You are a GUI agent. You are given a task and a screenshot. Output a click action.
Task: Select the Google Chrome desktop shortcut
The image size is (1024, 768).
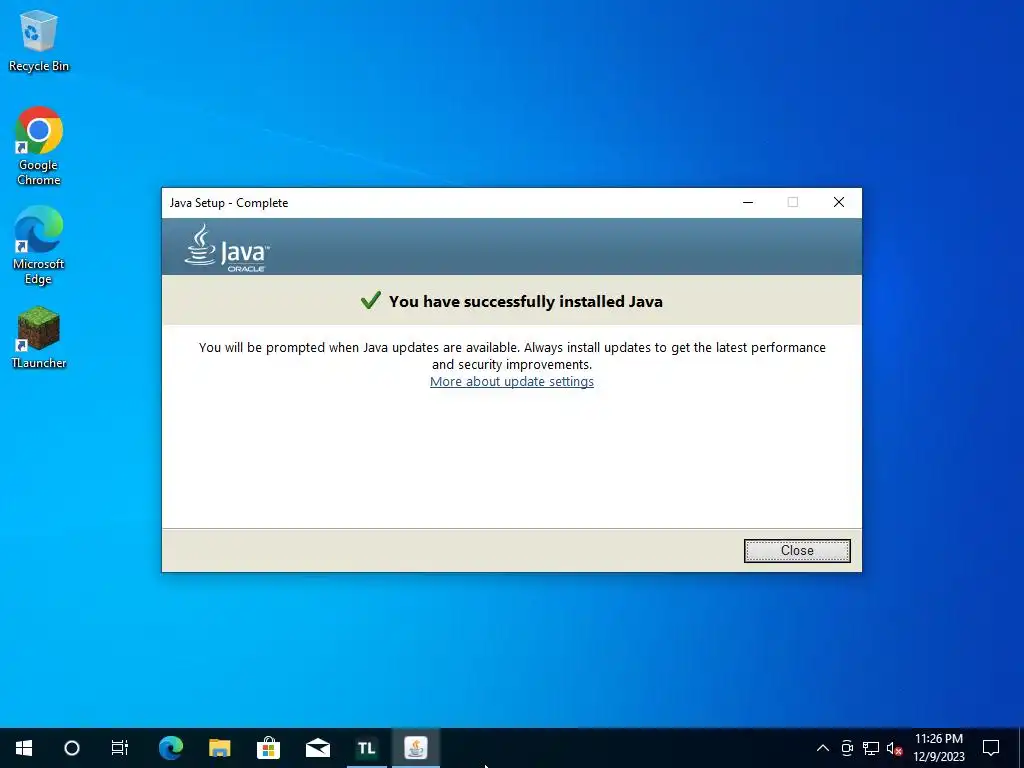click(39, 146)
